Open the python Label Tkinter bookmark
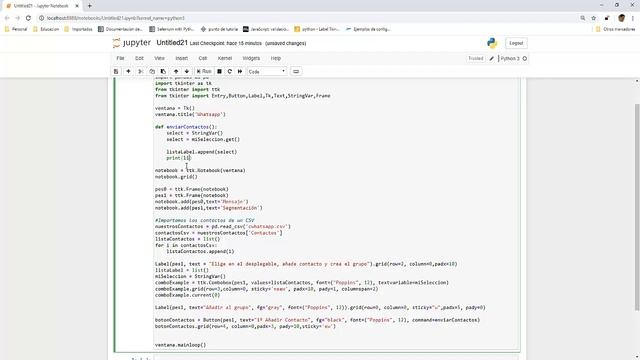This screenshot has width=640, height=360. [317, 29]
